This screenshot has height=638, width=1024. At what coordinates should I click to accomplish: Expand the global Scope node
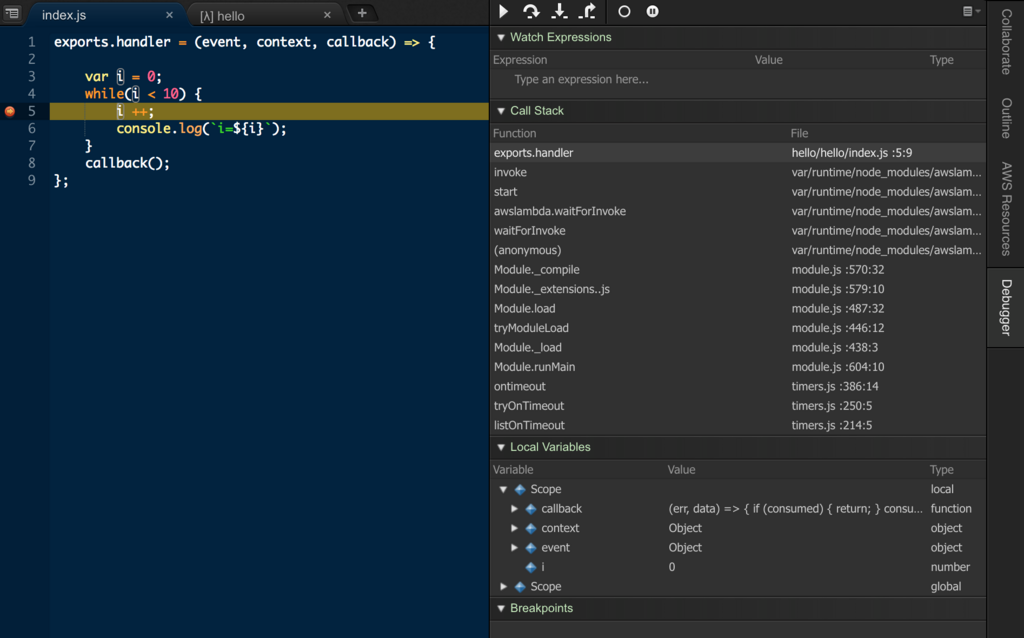[x=504, y=586]
